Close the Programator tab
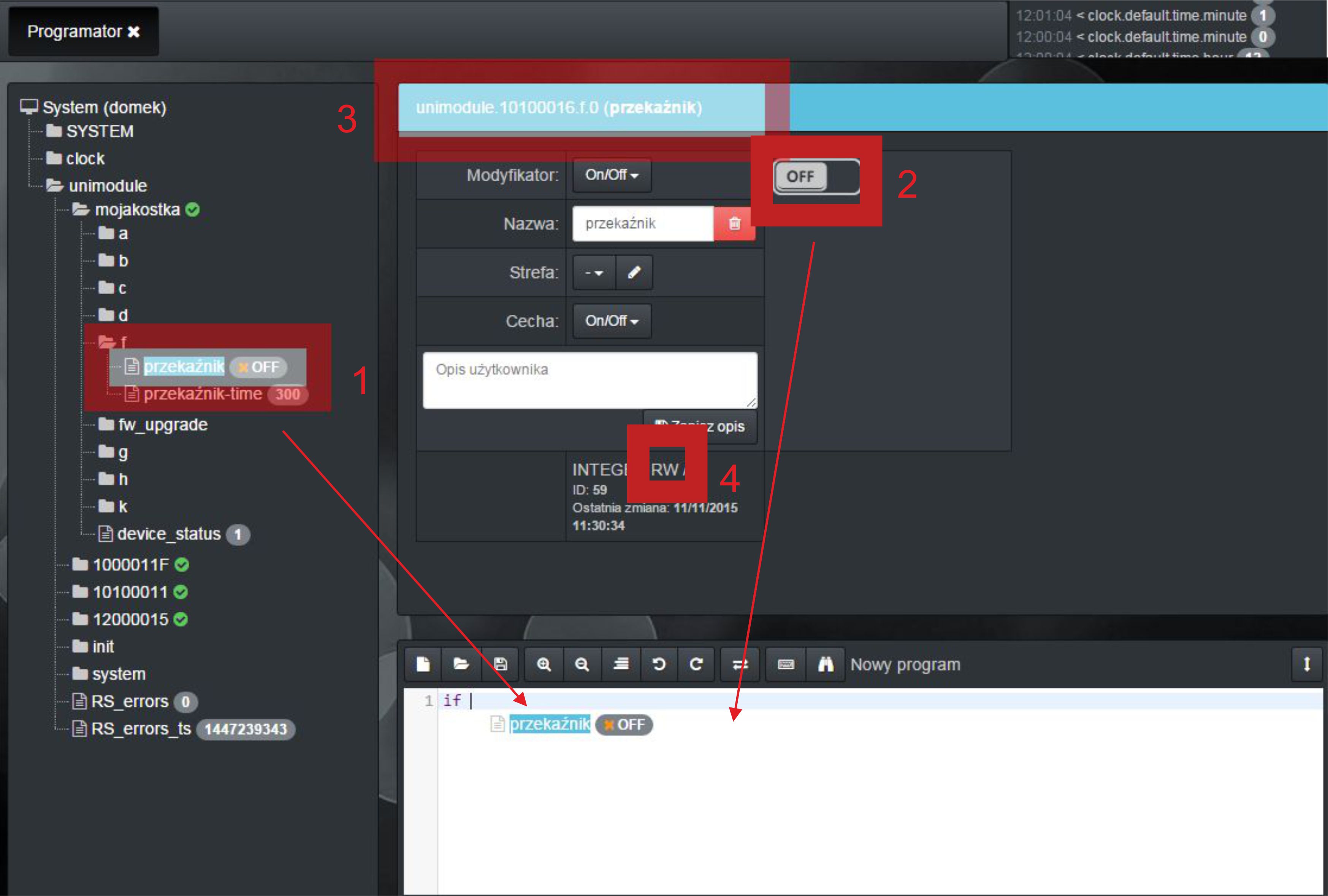Image resolution: width=1328 pixels, height=896 pixels. [x=134, y=32]
